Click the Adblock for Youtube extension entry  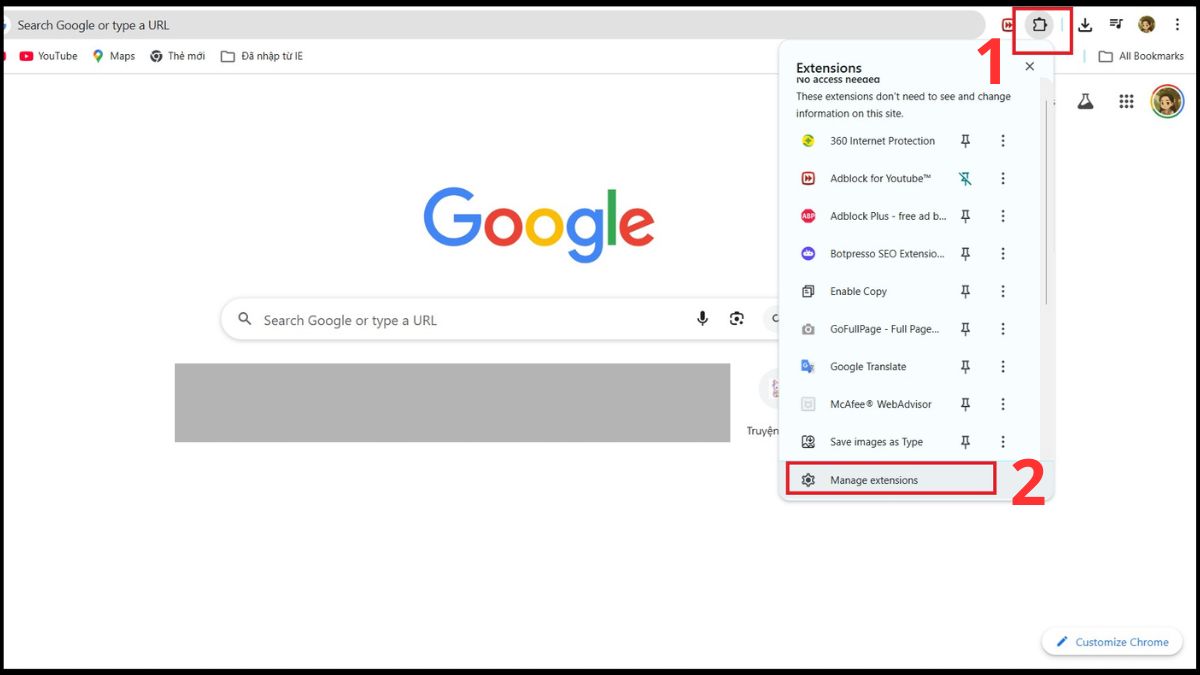(866, 179)
